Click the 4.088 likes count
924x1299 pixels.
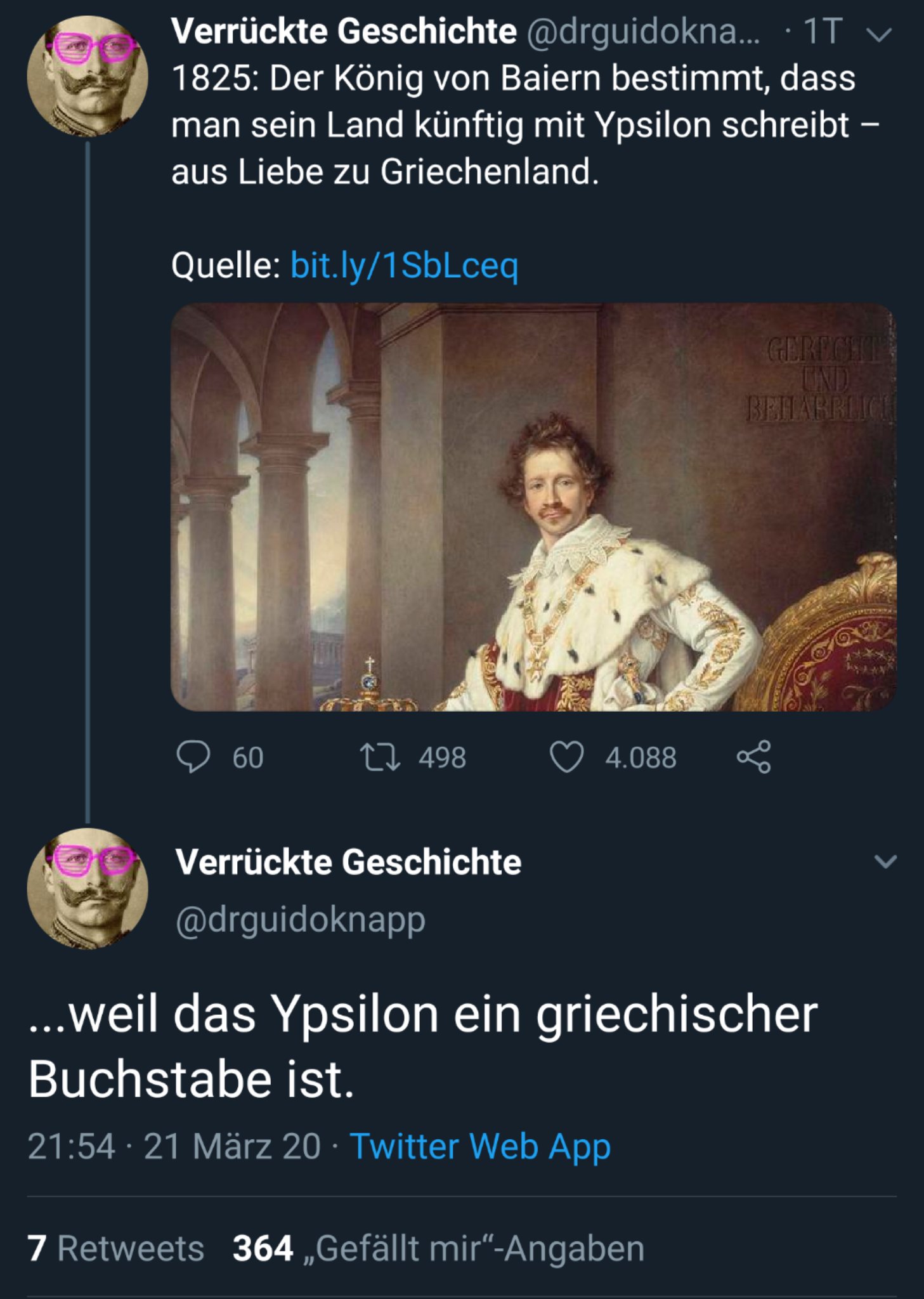(x=641, y=757)
